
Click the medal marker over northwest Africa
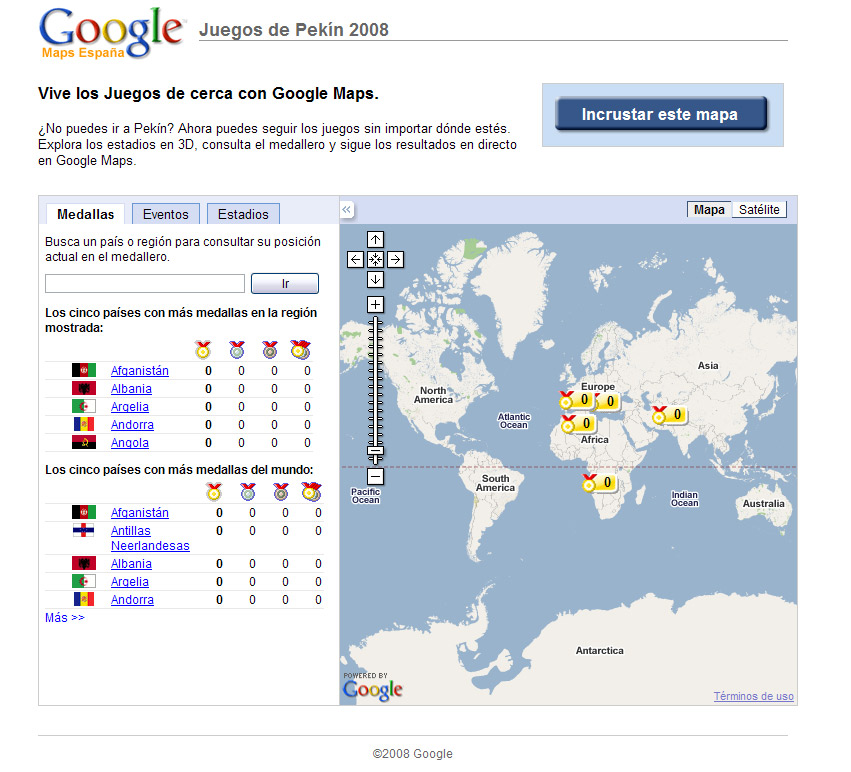coord(578,423)
